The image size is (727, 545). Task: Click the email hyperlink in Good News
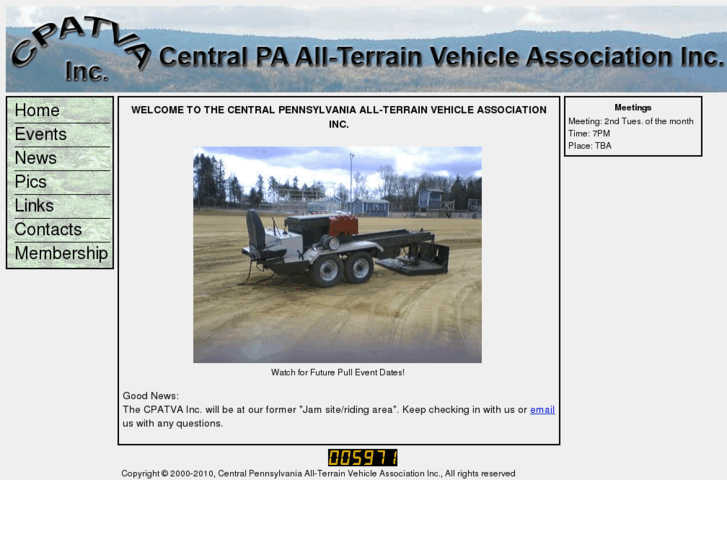click(542, 410)
